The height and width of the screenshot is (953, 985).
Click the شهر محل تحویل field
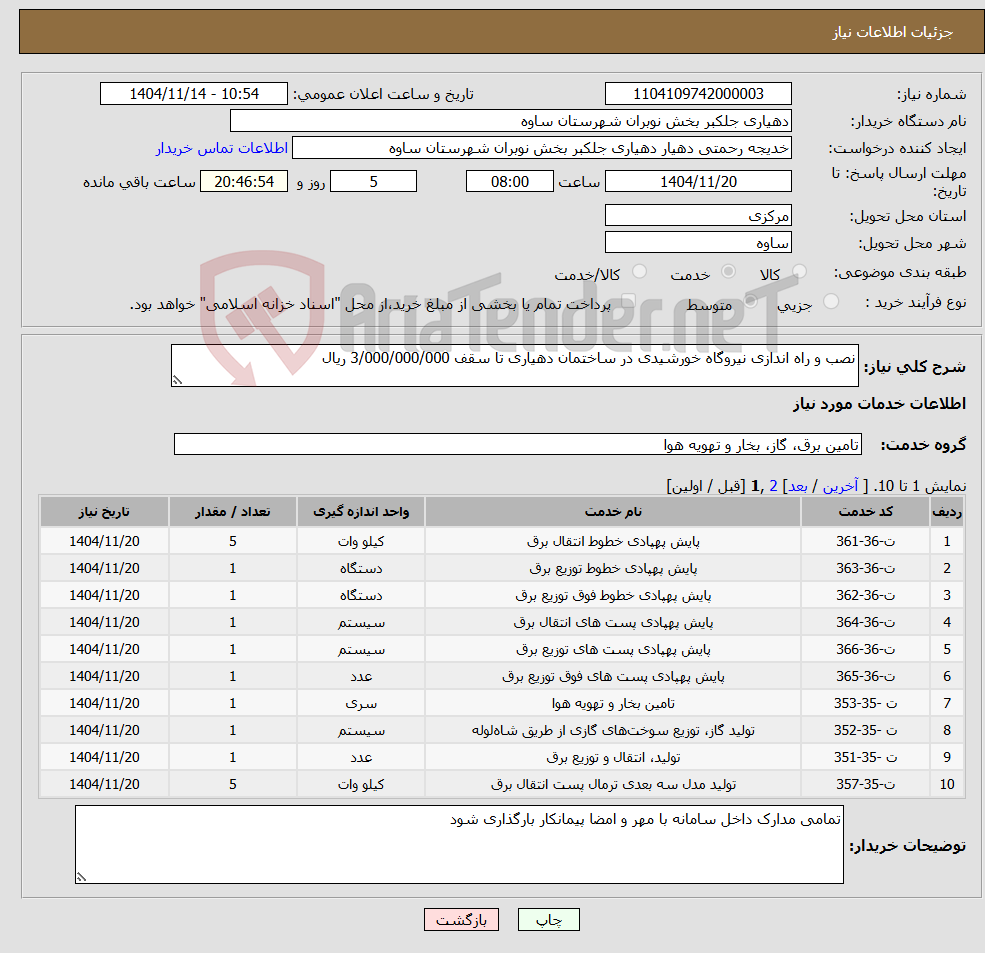click(698, 243)
